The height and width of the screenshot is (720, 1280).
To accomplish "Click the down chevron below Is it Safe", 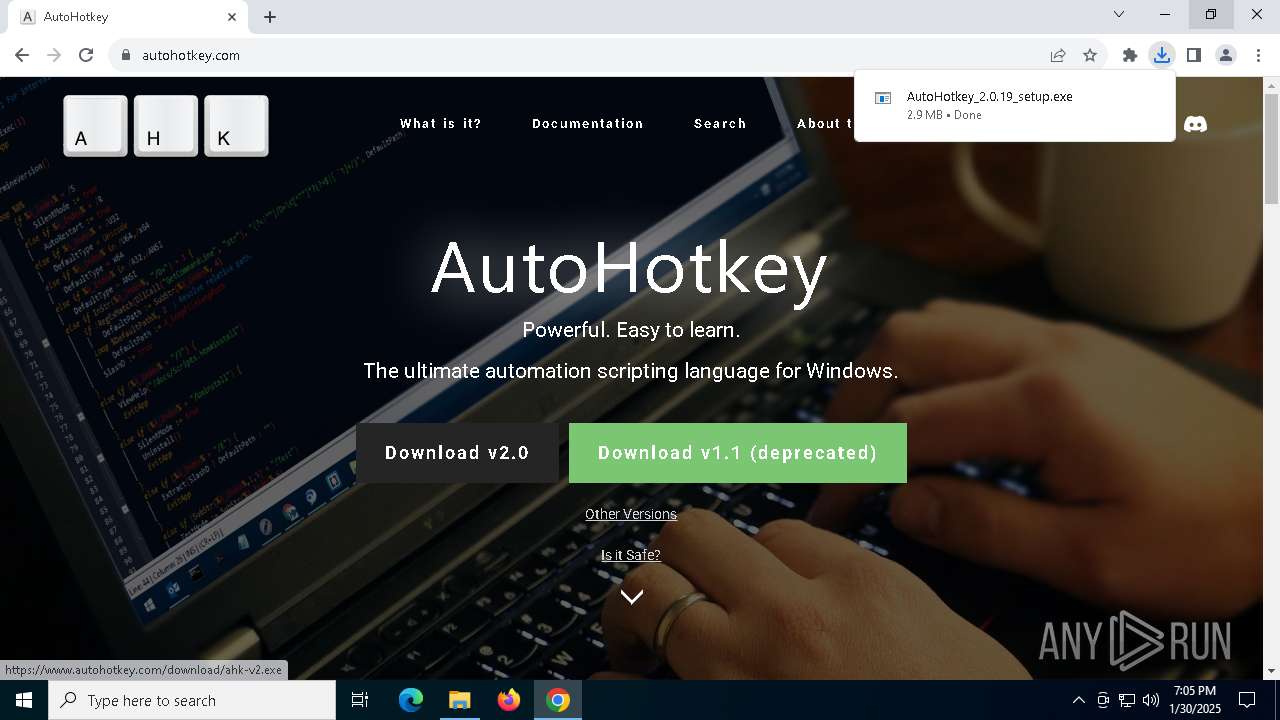I will pyautogui.click(x=631, y=597).
